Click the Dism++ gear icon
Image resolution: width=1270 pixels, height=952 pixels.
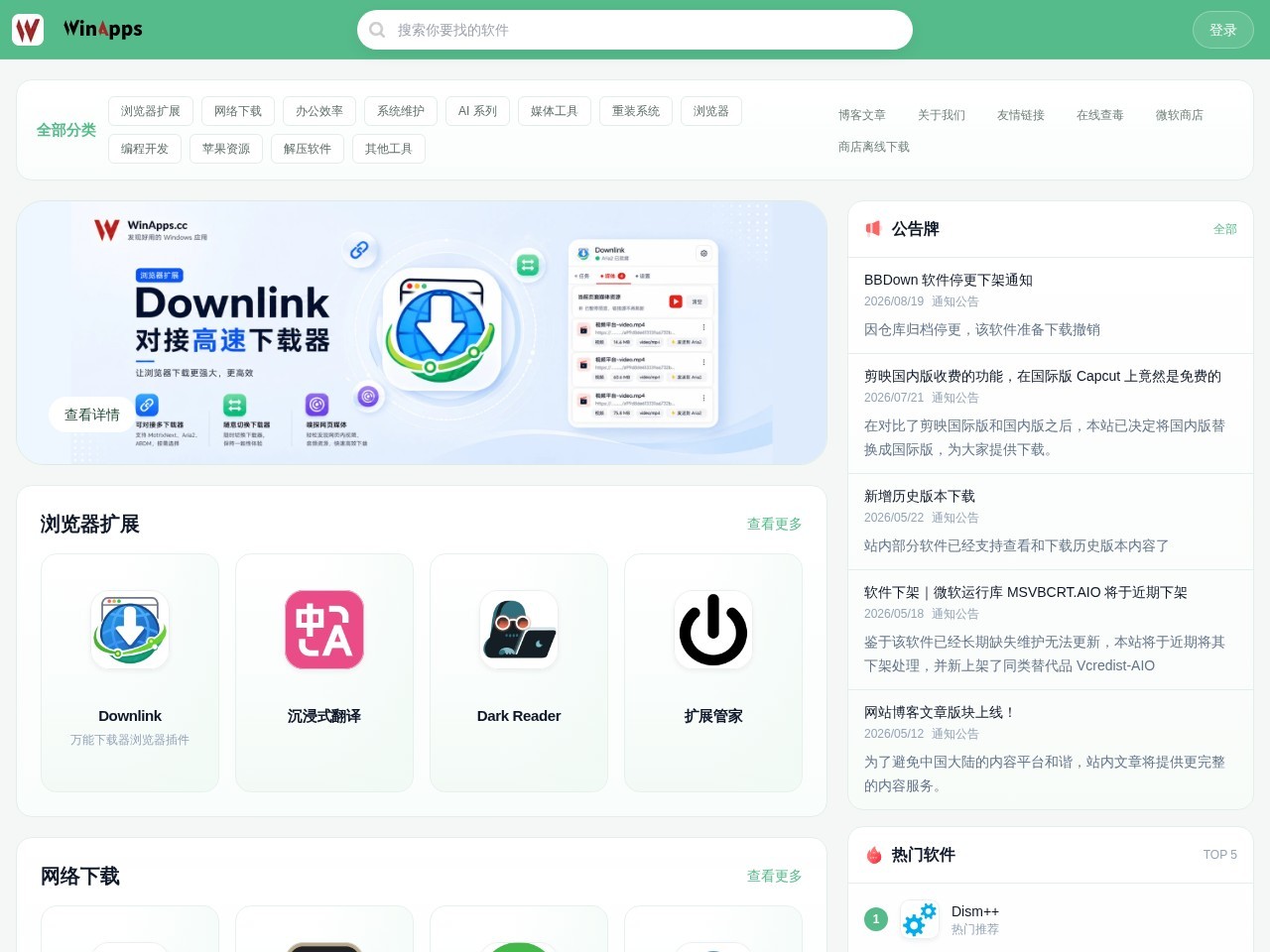(x=920, y=919)
